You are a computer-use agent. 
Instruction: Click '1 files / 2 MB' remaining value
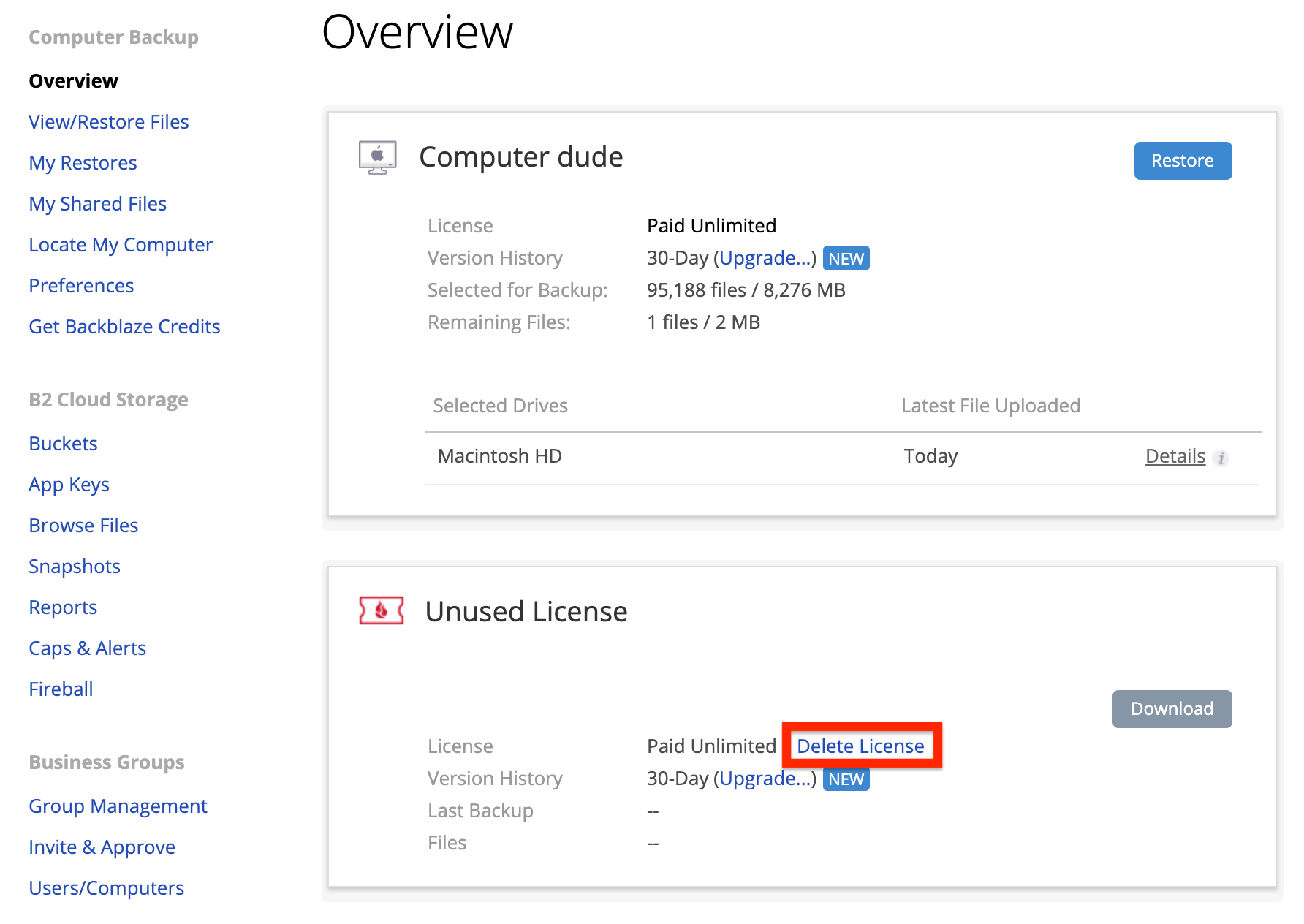click(703, 322)
